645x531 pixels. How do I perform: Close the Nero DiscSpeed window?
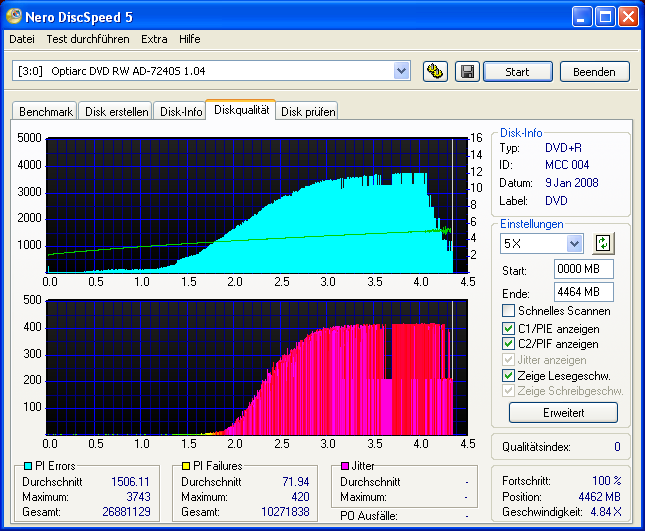coord(629,17)
